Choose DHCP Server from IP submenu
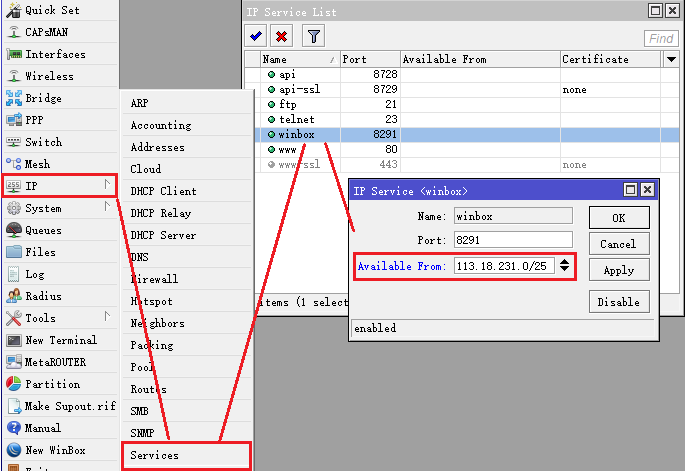Screen dimensions: 685x471 point(163,235)
